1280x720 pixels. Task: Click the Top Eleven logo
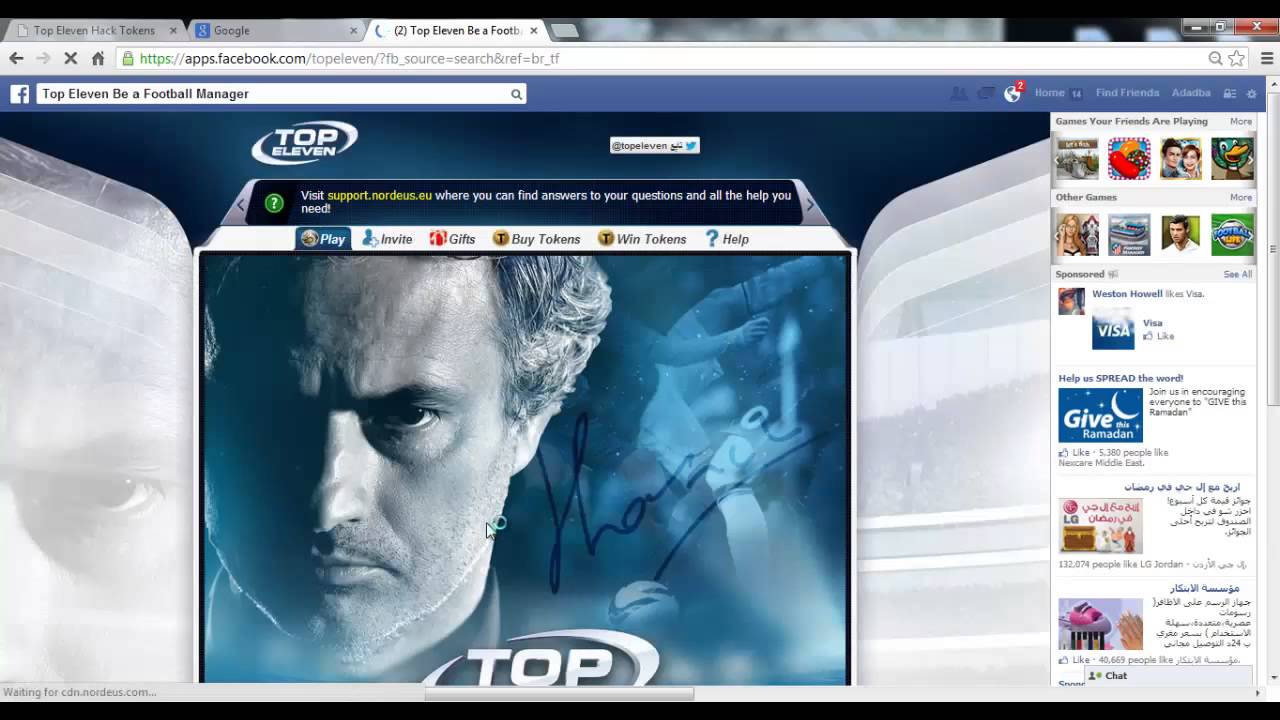click(304, 142)
